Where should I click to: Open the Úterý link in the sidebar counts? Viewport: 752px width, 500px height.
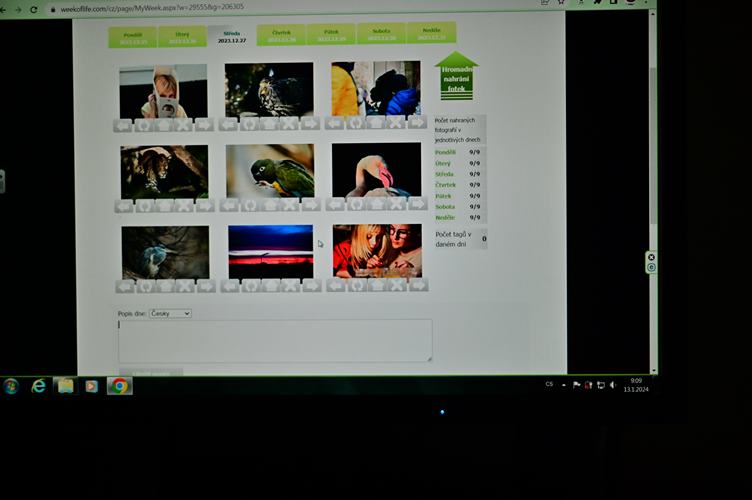click(x=443, y=163)
